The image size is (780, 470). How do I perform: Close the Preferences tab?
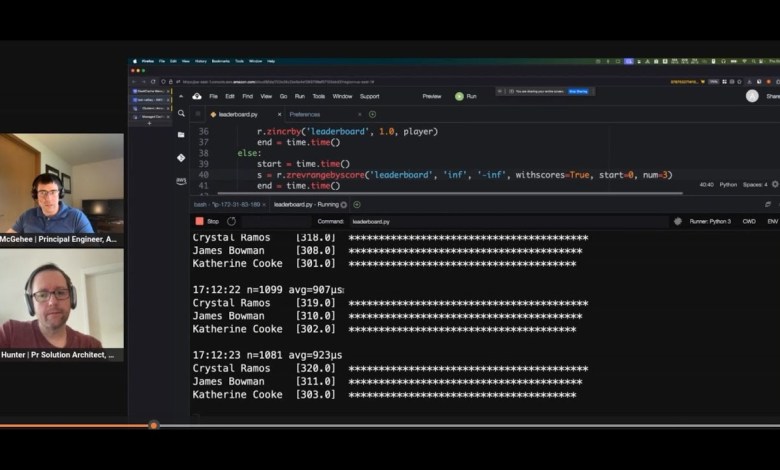(360, 114)
